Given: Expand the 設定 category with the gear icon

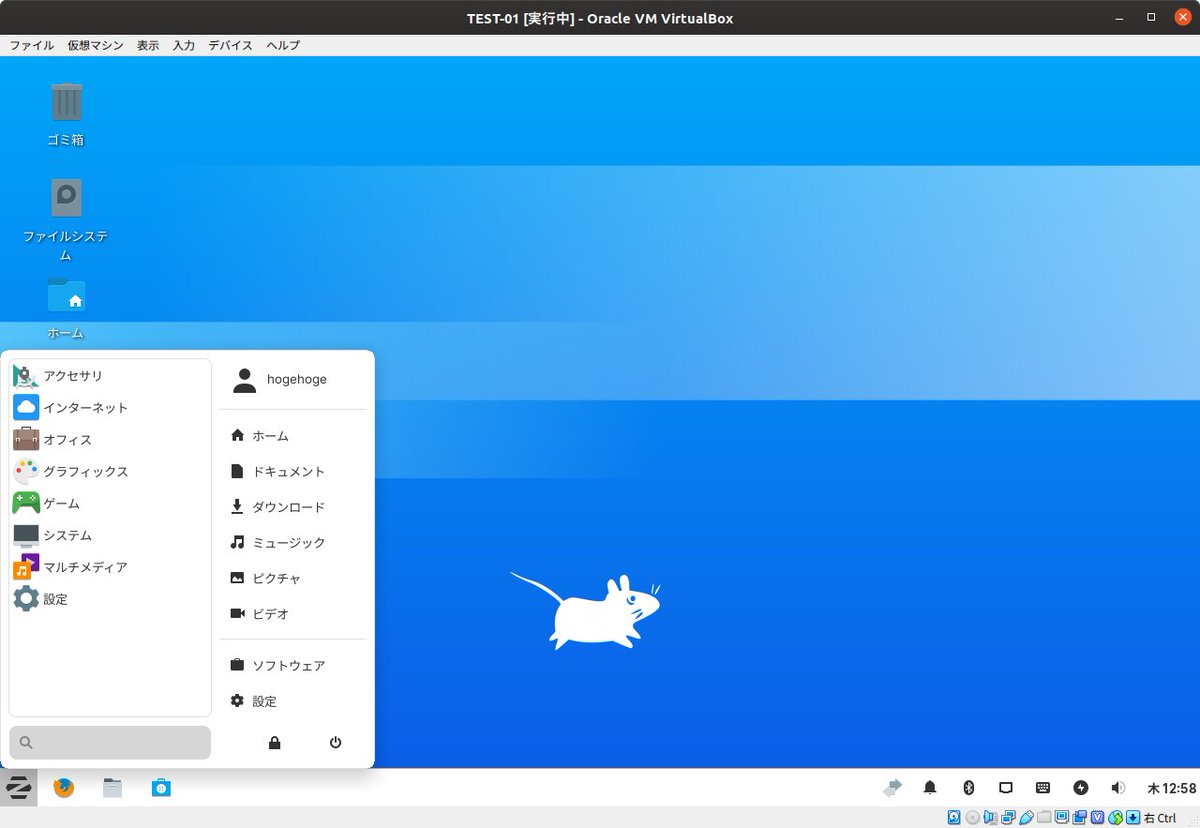Looking at the screenshot, I should click(x=110, y=599).
